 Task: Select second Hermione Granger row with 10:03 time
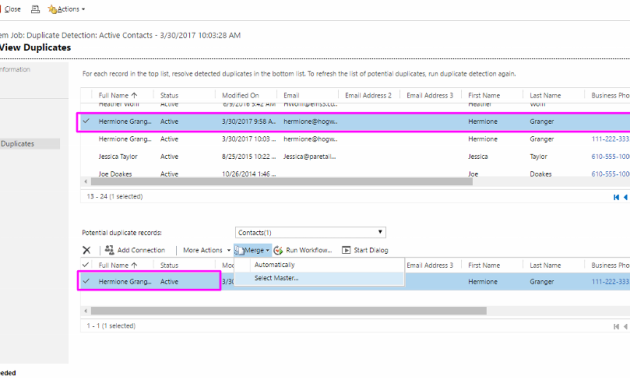coord(355,139)
